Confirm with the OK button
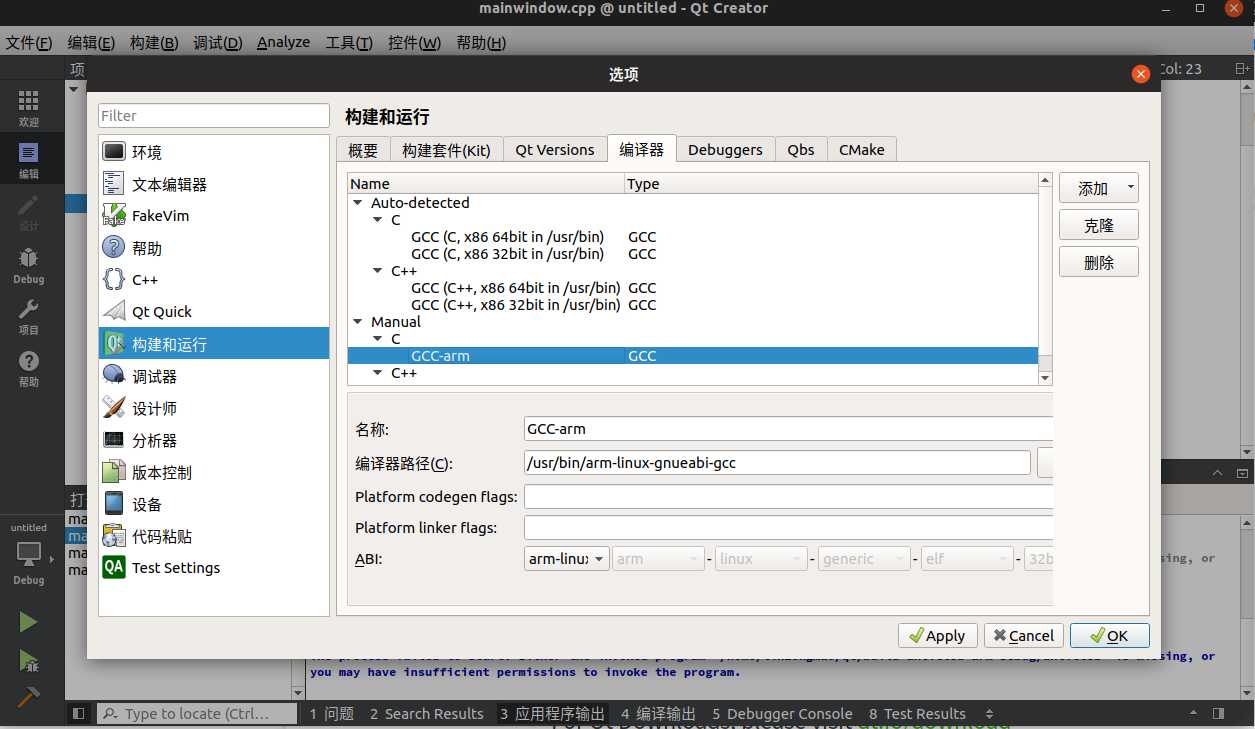1255x729 pixels. click(x=1110, y=636)
